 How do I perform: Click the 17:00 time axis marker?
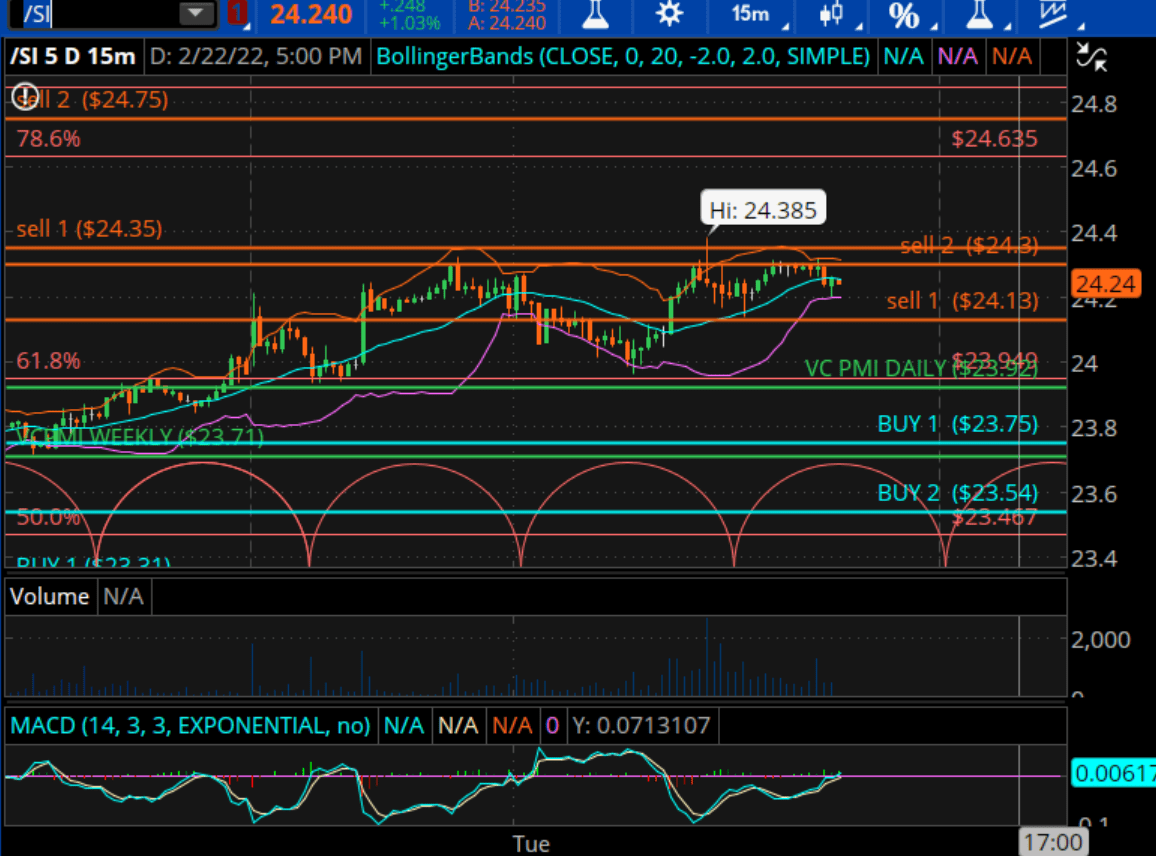(x=1053, y=842)
